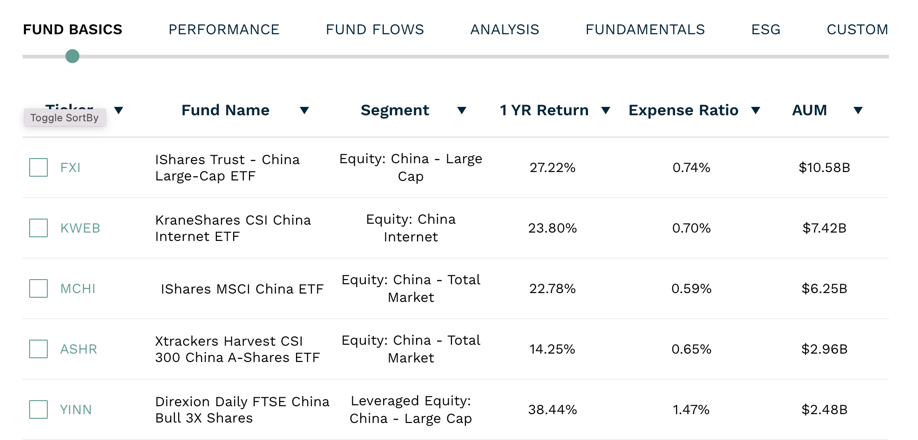Check the FXI fund checkbox
This screenshot has width=918, height=440.
[x=39, y=167]
